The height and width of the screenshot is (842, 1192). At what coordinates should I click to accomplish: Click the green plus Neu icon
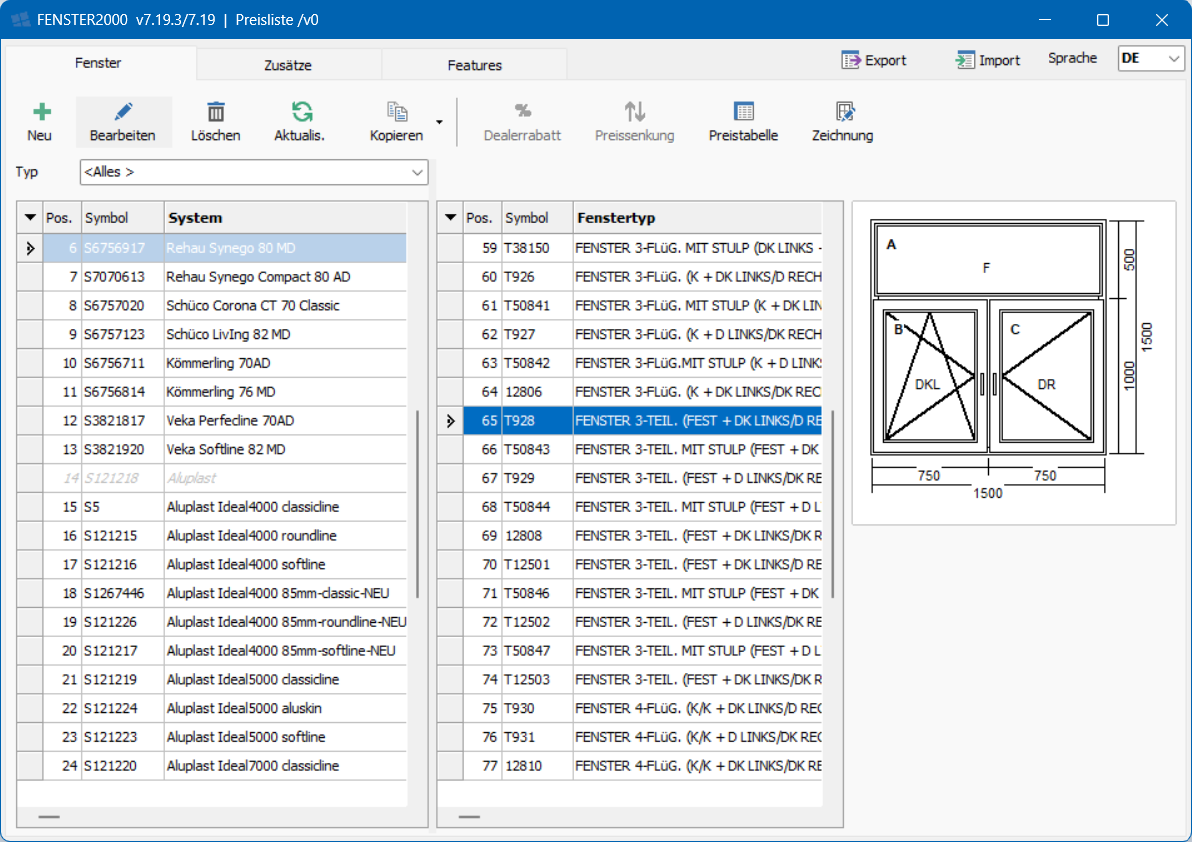[41, 112]
